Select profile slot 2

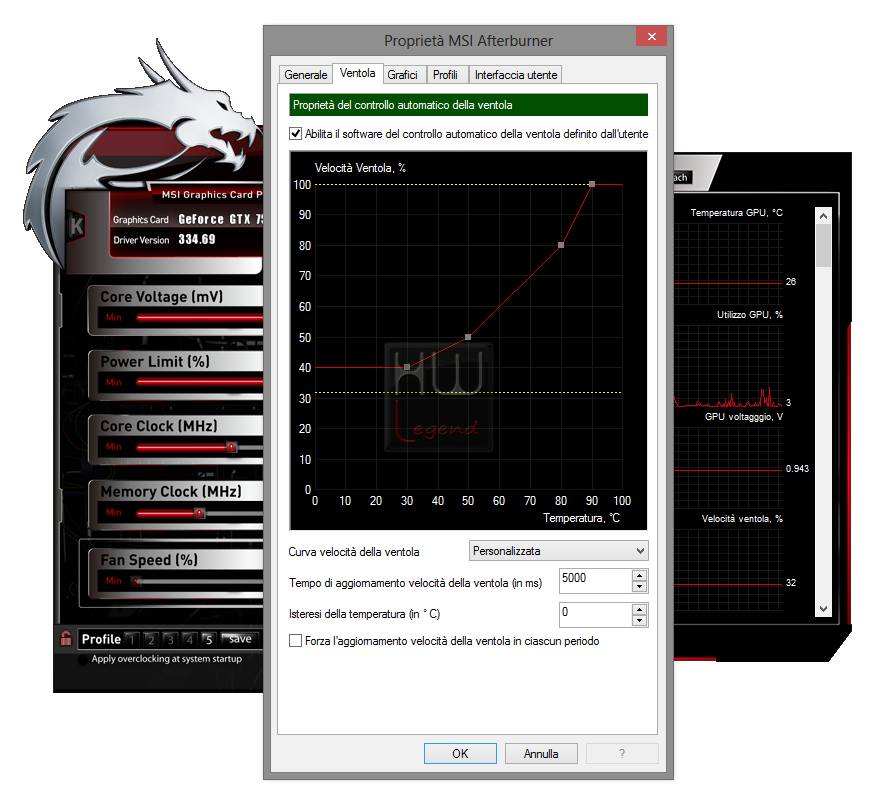151,639
